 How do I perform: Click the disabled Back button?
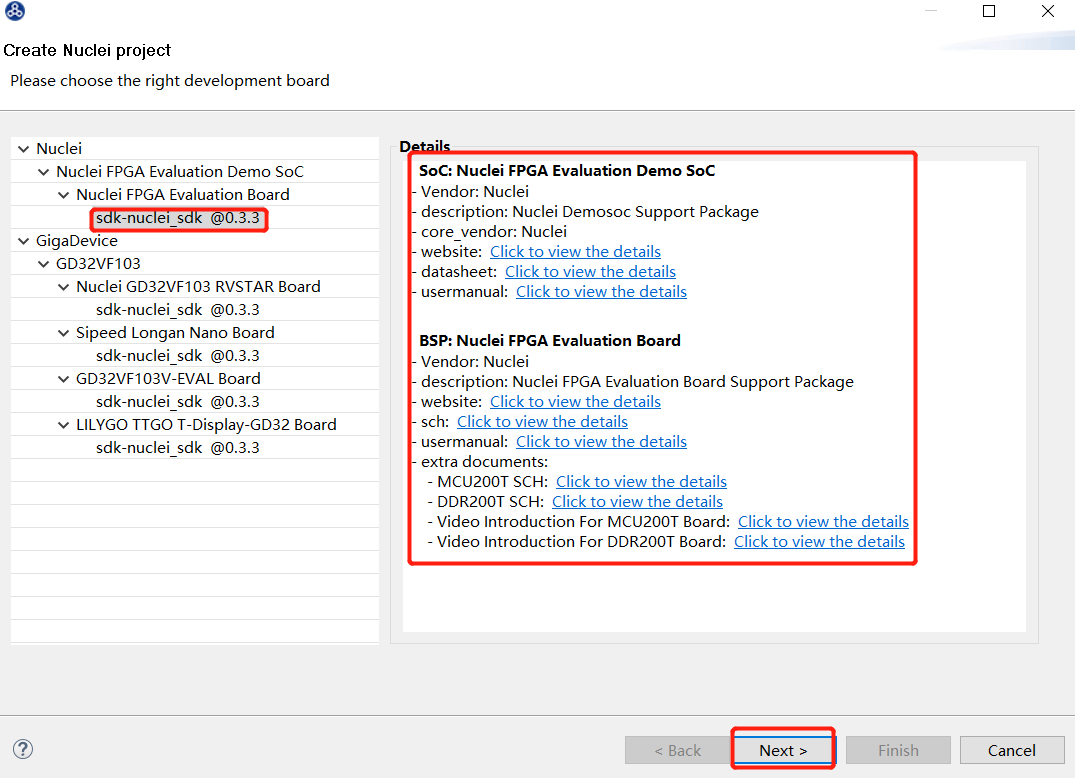click(x=677, y=751)
